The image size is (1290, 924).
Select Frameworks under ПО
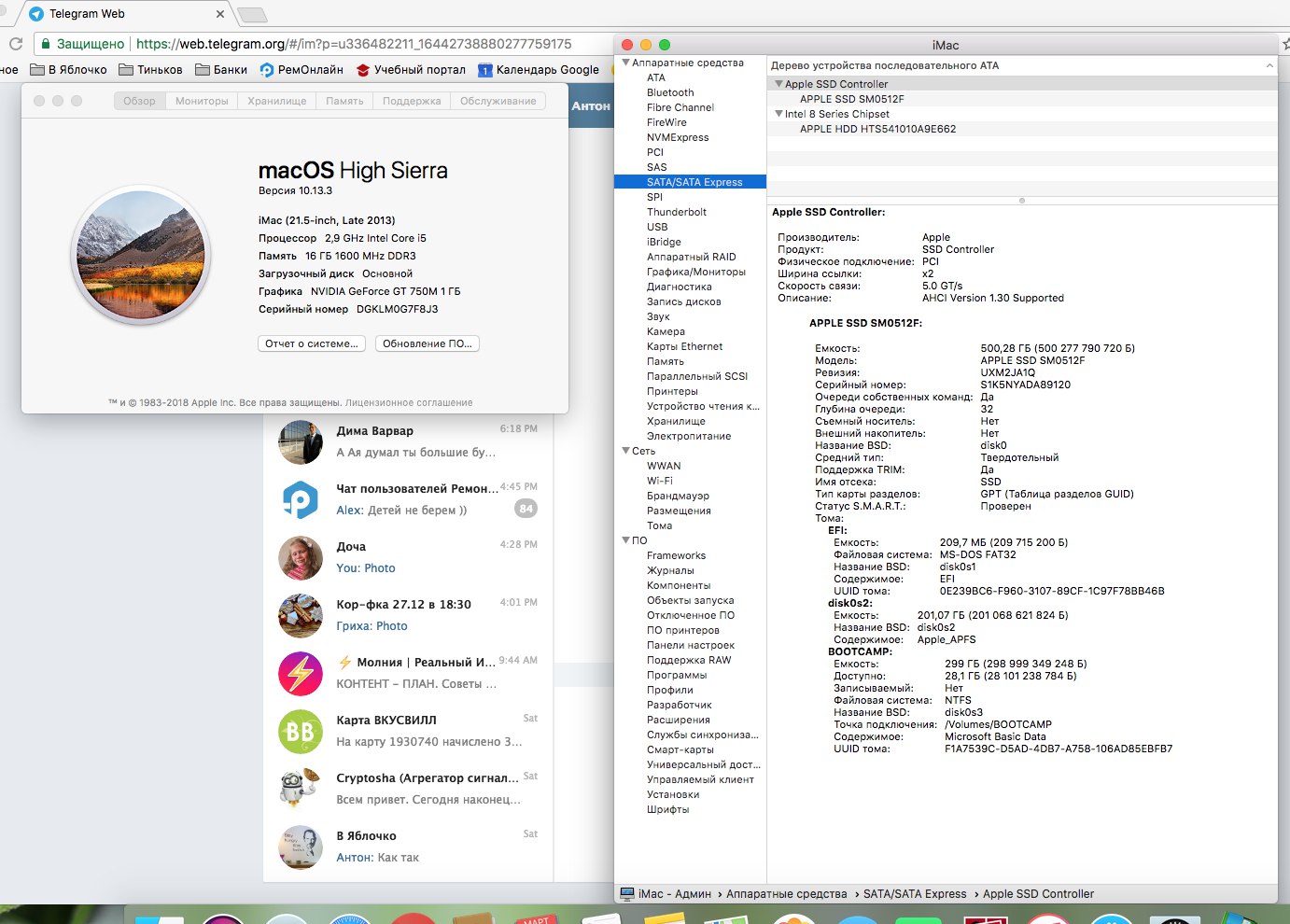tap(676, 555)
